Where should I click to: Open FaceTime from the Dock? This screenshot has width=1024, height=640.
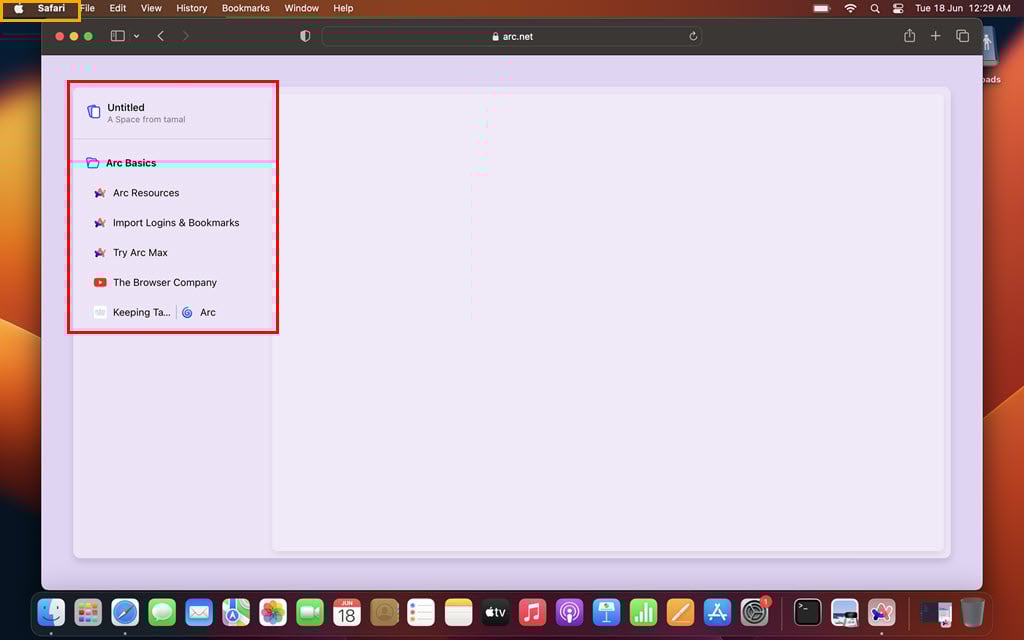[x=310, y=613]
